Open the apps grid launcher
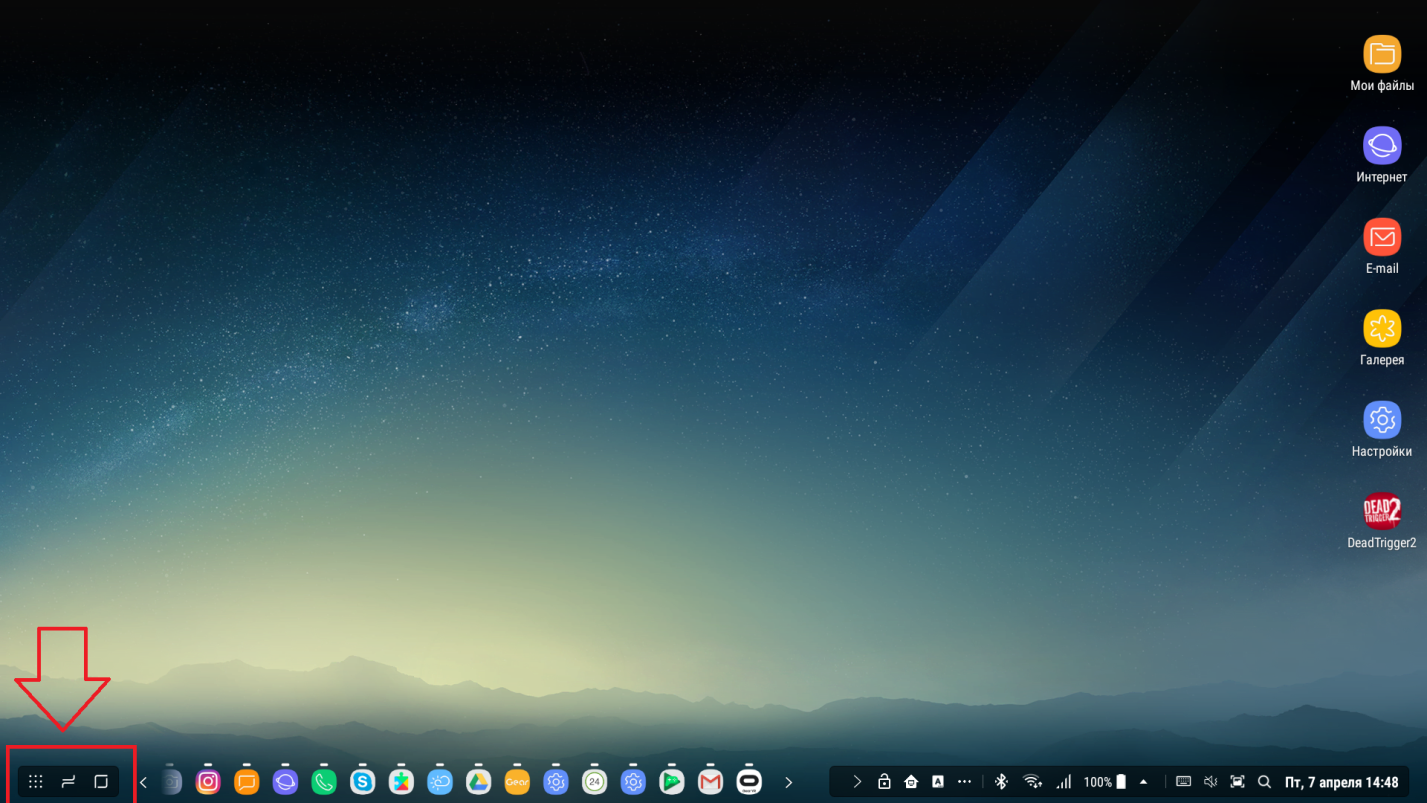The image size is (1427, 803). click(x=36, y=782)
